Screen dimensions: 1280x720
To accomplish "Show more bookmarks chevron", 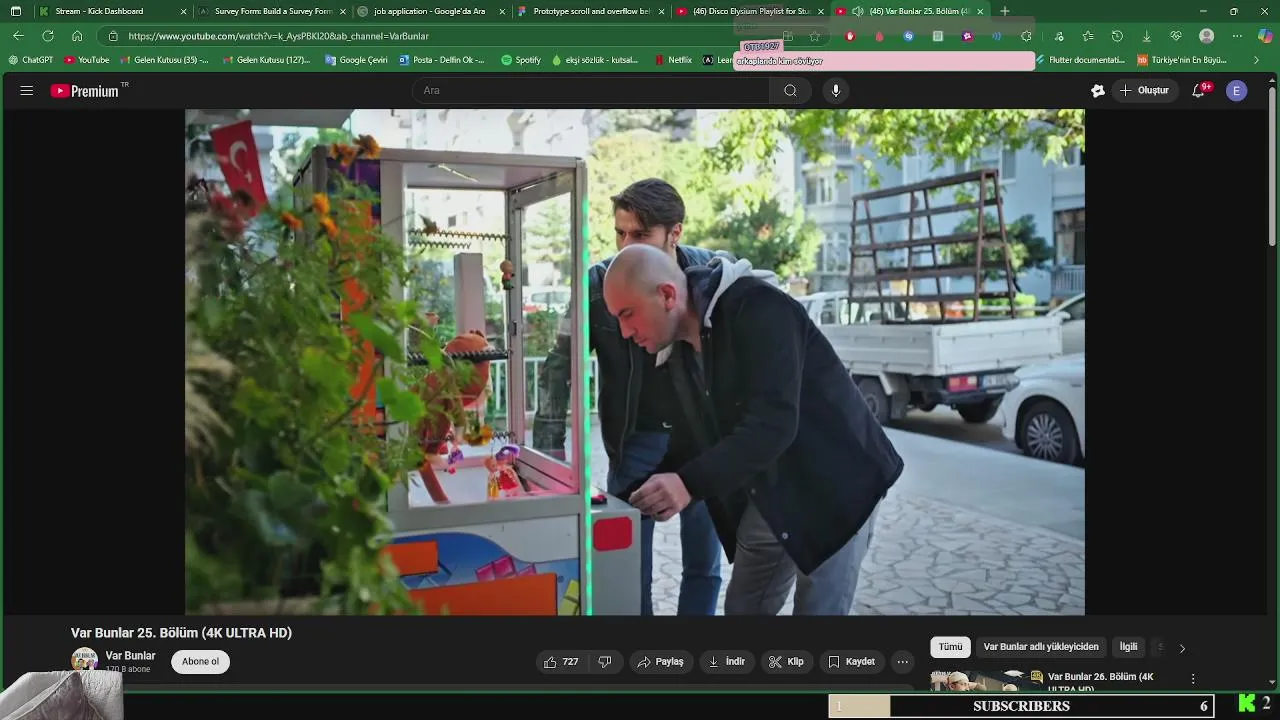I will click(x=1257, y=60).
